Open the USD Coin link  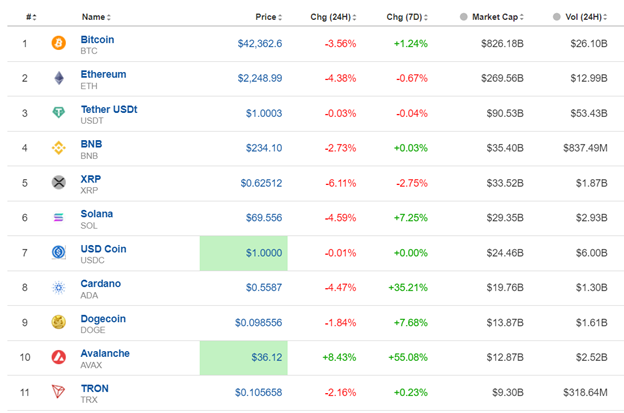click(x=103, y=249)
